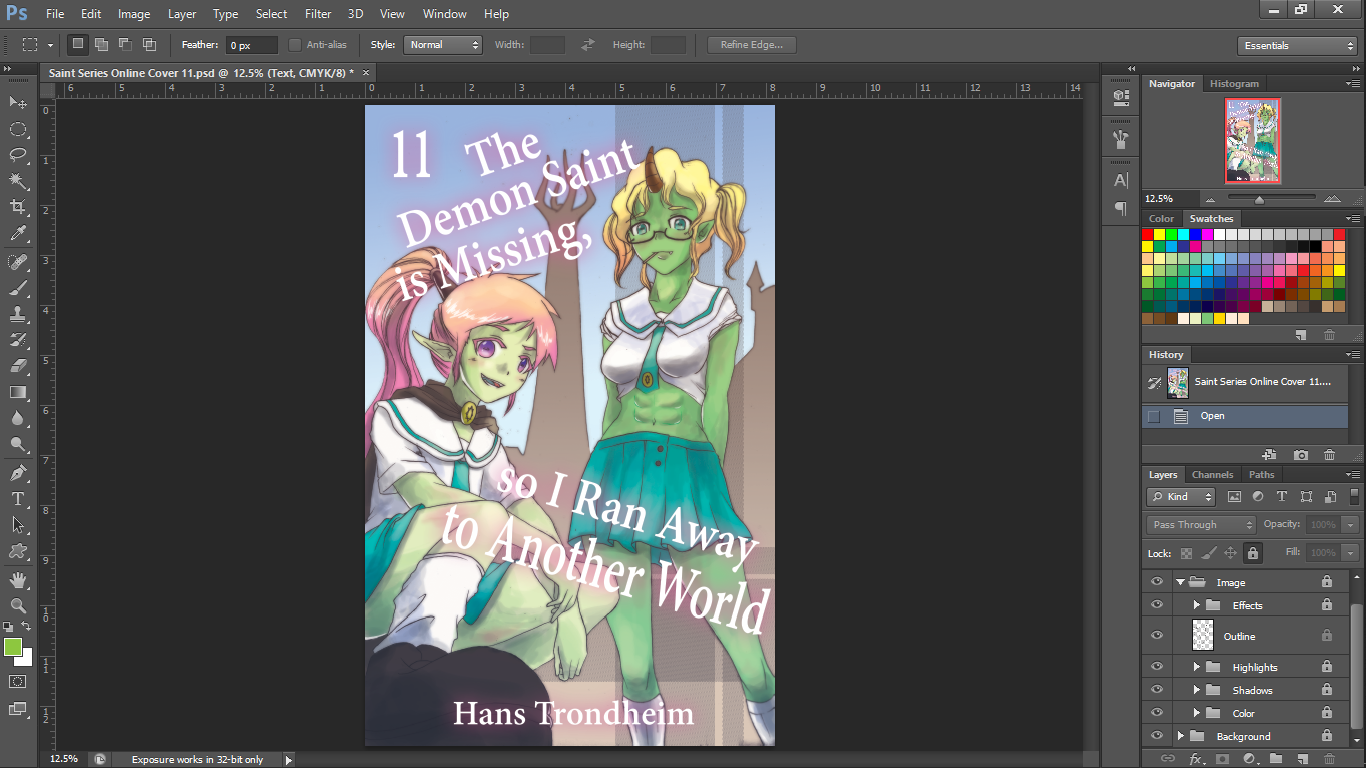Expand the Effects layer group
Screen dimensions: 1366x768
coord(1196,605)
